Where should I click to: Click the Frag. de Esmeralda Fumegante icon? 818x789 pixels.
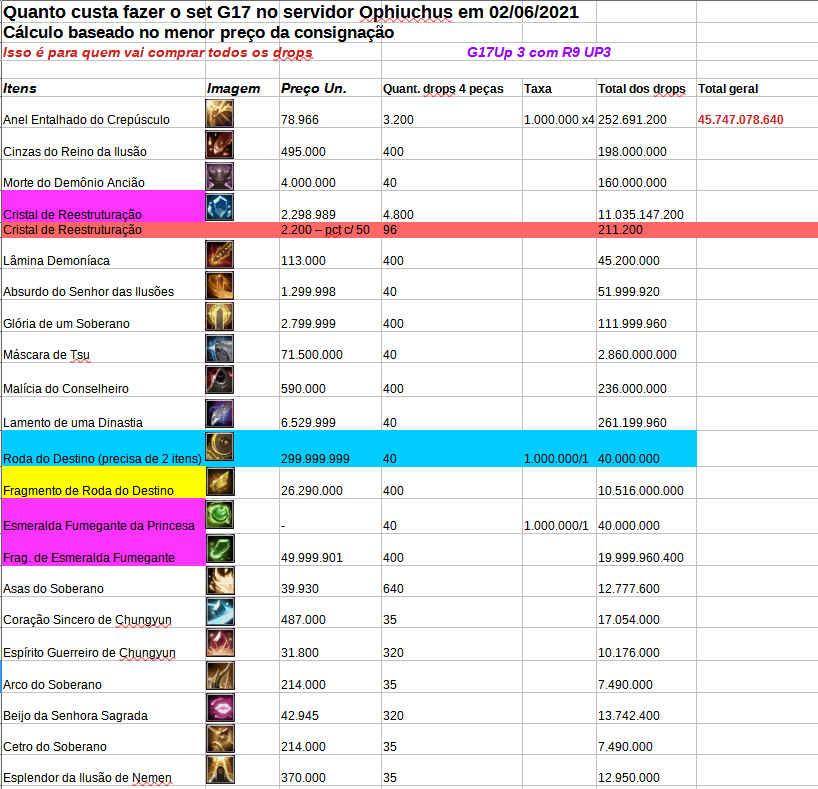[x=220, y=548]
